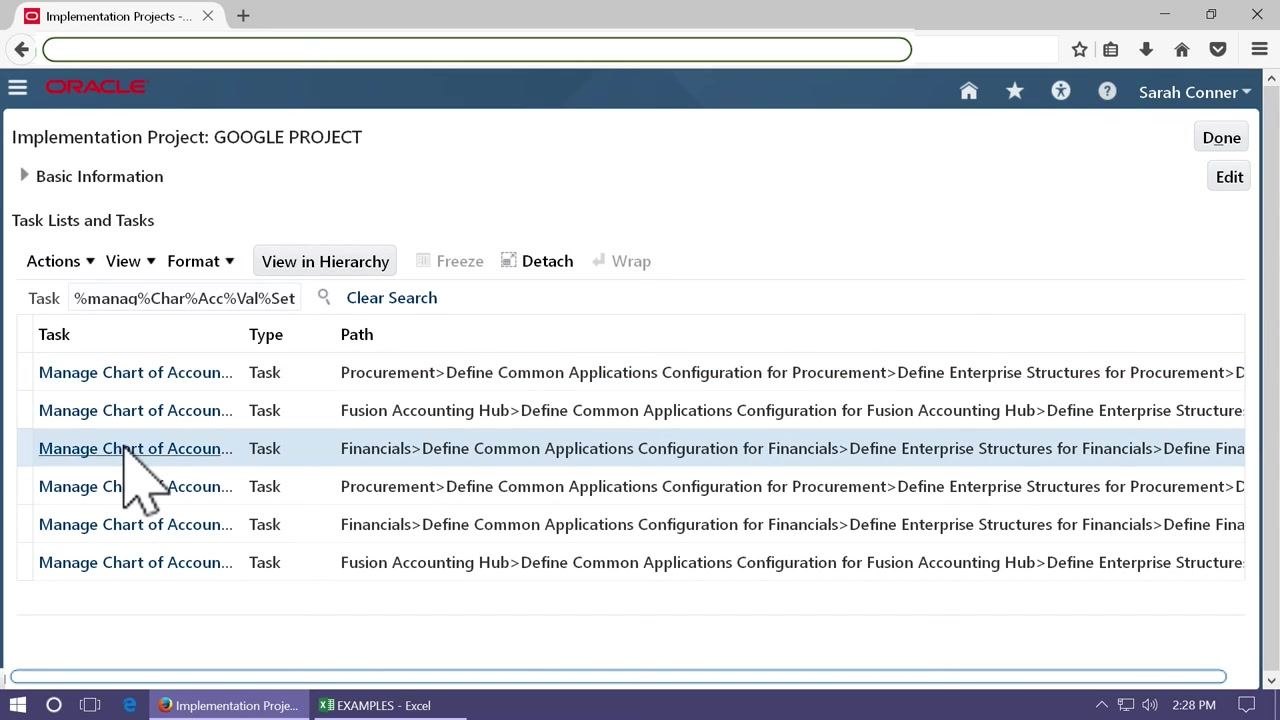Go to the Oracle home page icon

(x=968, y=91)
